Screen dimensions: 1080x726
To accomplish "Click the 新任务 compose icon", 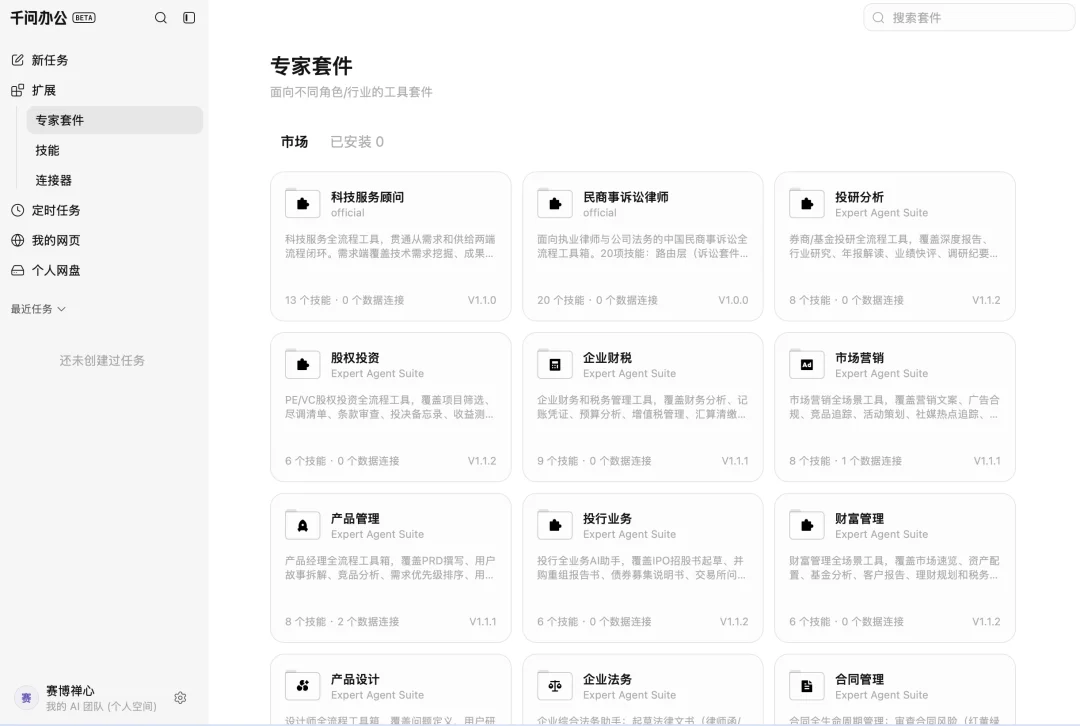I will click(x=18, y=60).
